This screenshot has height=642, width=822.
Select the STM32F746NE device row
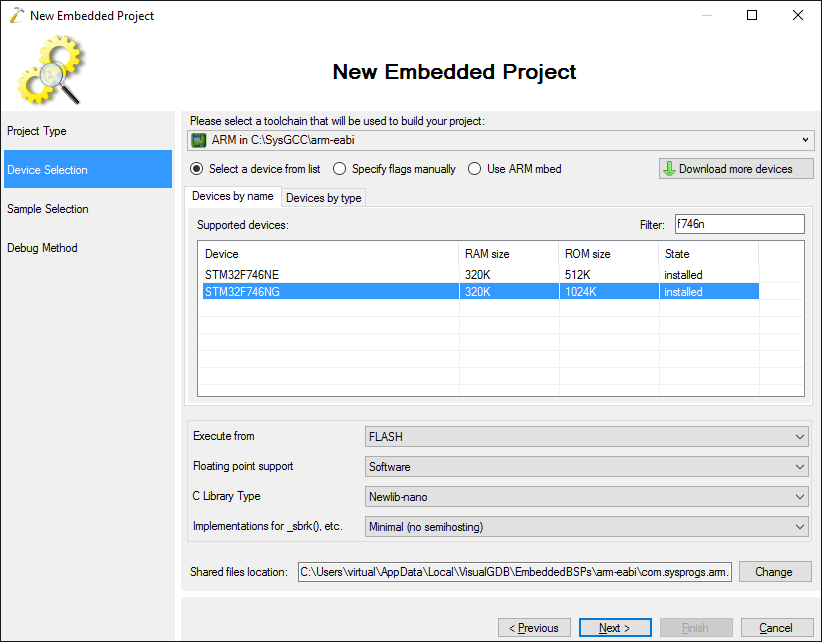coord(481,275)
